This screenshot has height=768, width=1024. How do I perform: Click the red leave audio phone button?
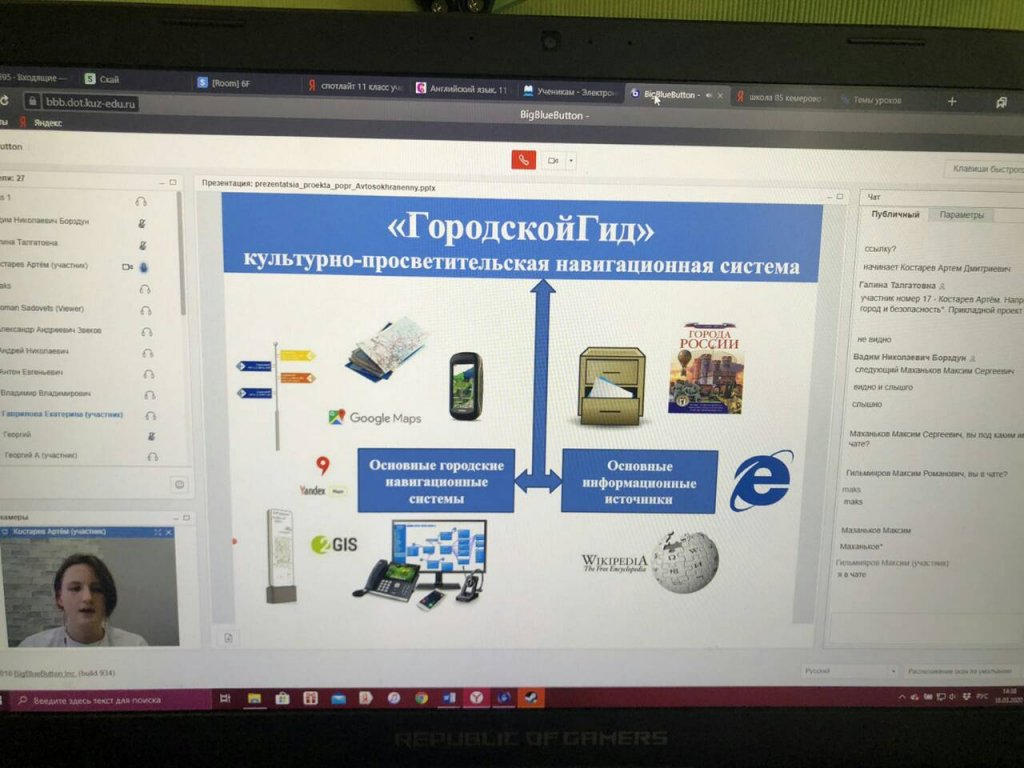523,160
